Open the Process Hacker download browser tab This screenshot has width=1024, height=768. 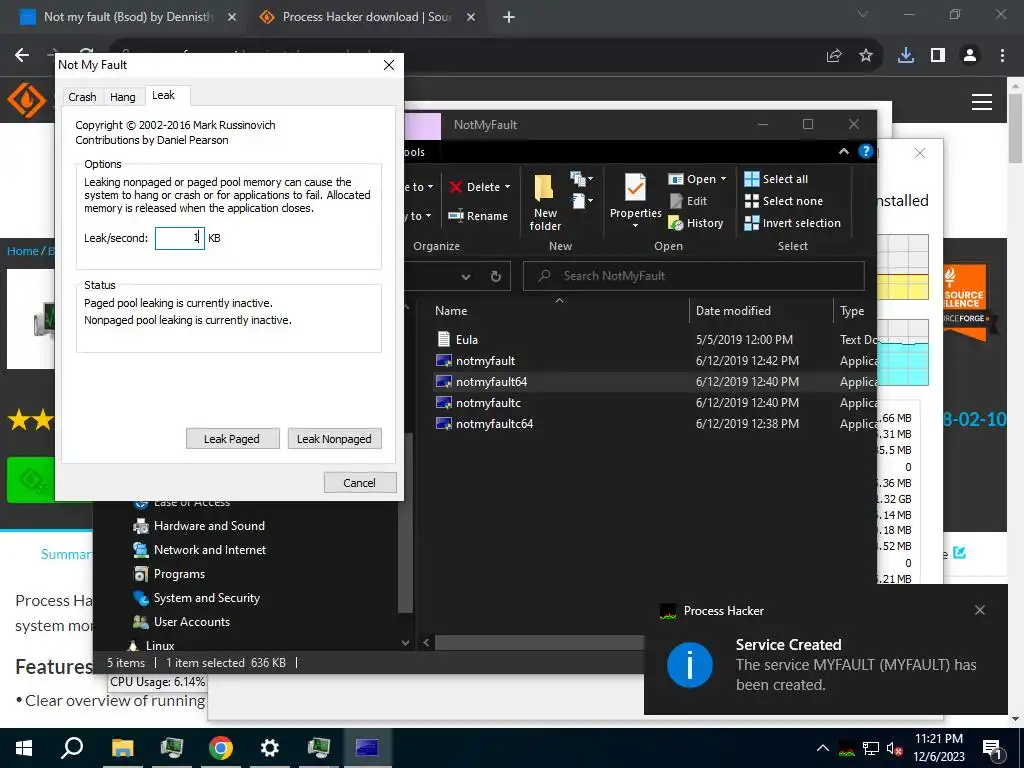[x=366, y=17]
